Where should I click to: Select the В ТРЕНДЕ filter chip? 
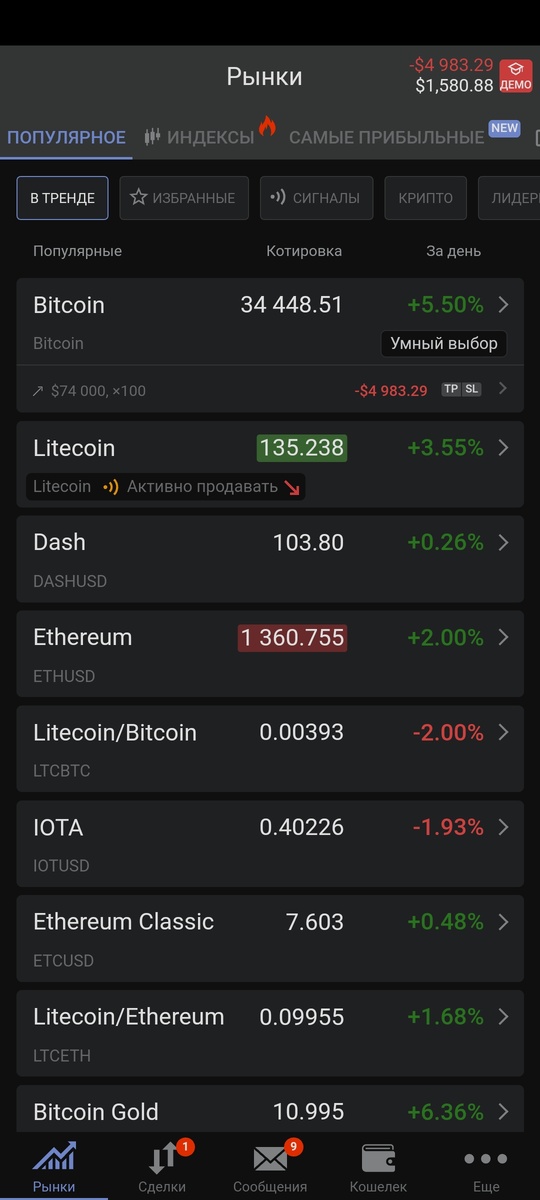(62, 198)
